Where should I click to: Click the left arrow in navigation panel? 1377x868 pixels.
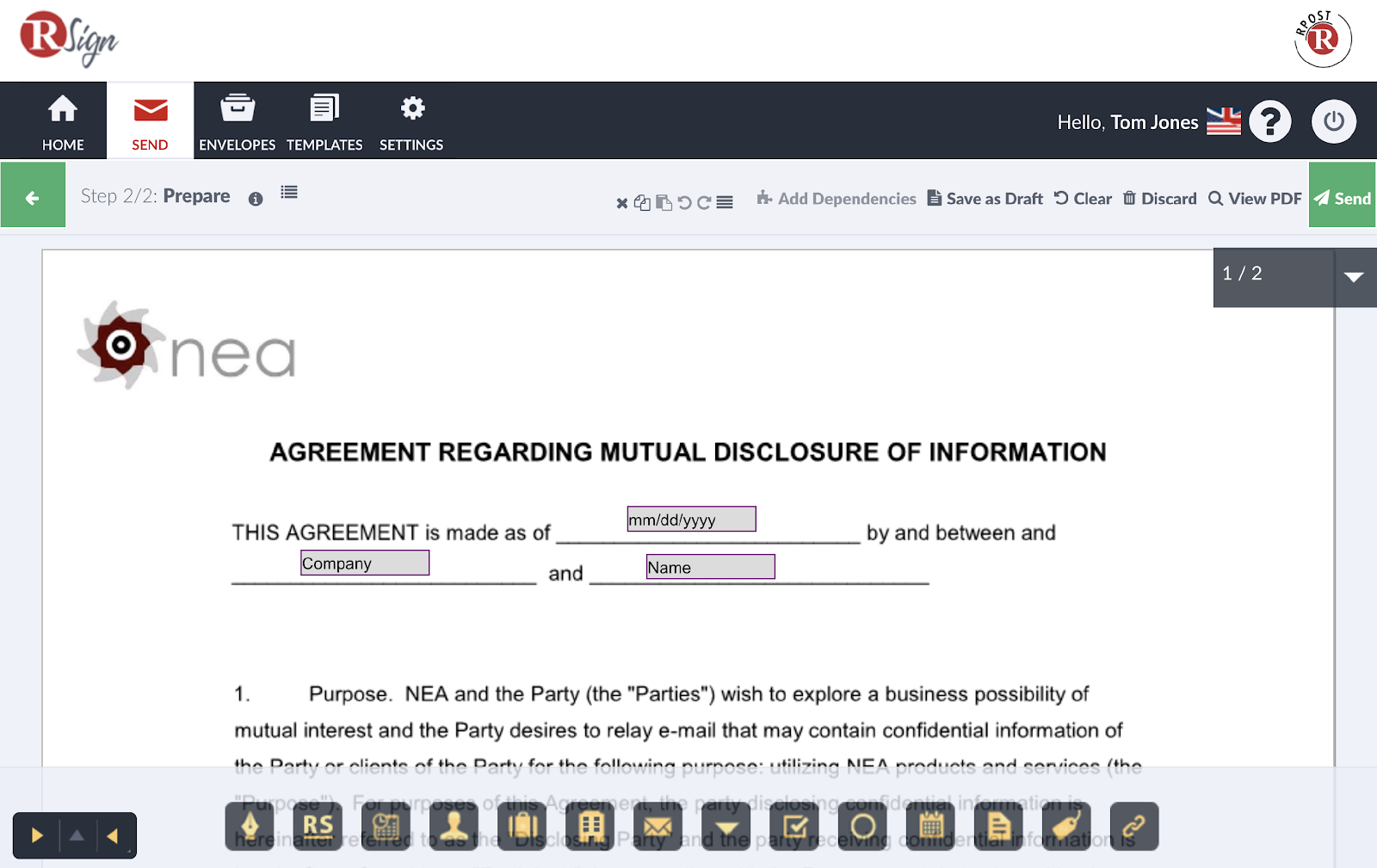point(113,835)
